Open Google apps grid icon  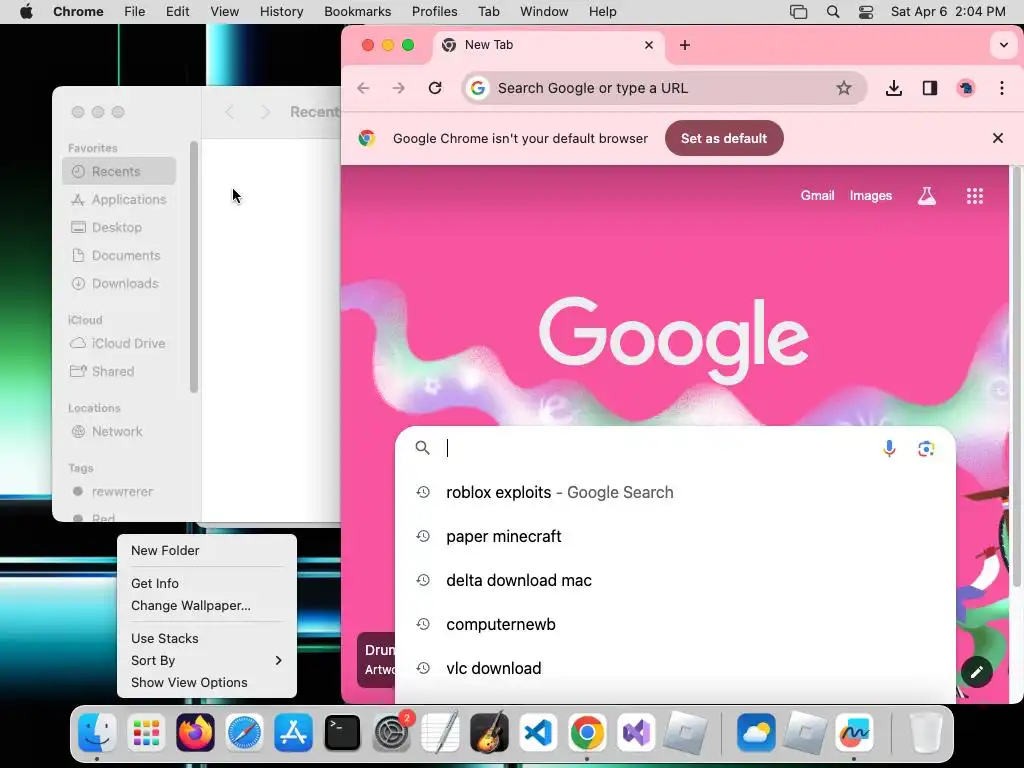pos(975,196)
